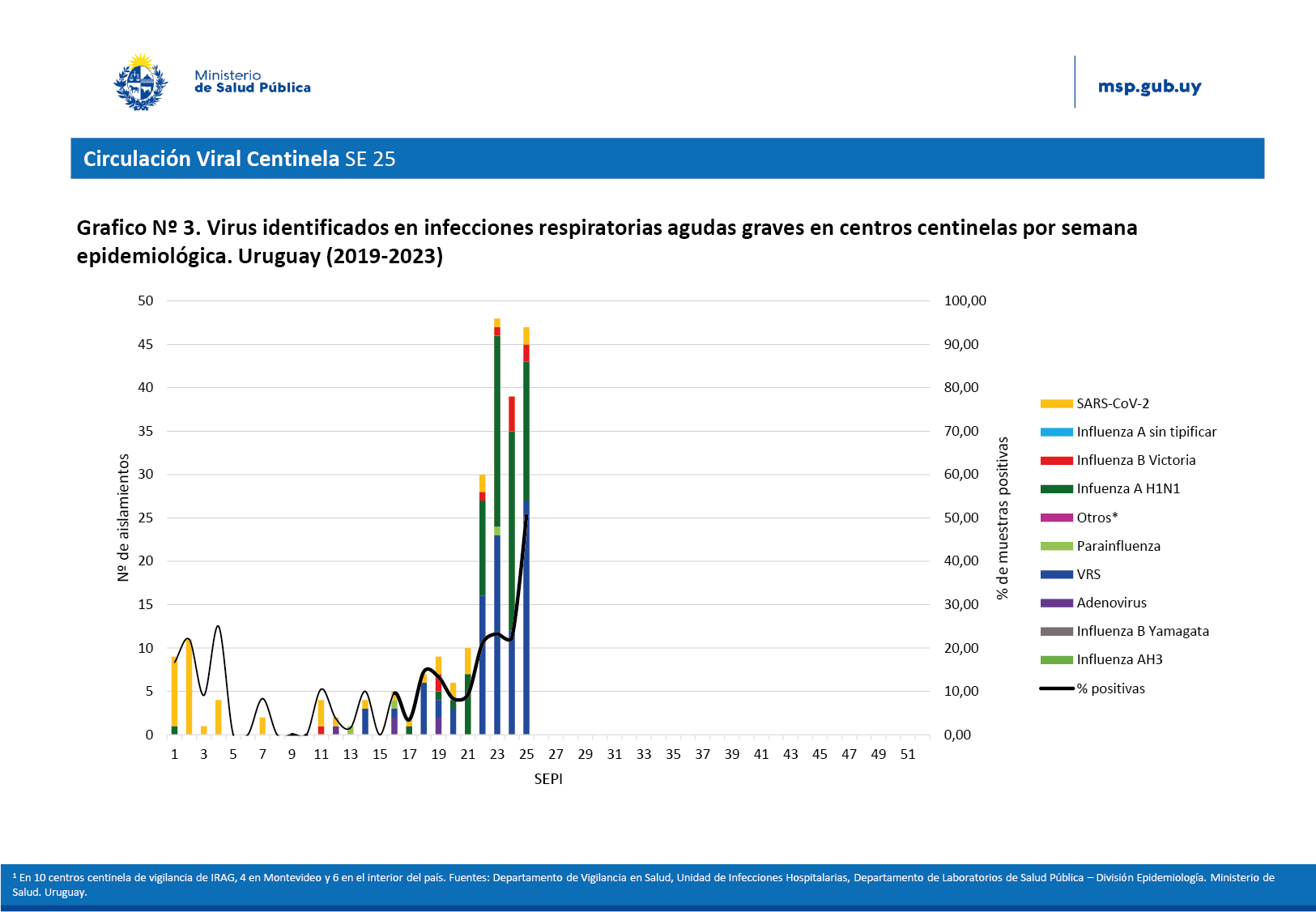Click the week 25 stacked bar
The image size is (1316, 912).
[x=526, y=531]
